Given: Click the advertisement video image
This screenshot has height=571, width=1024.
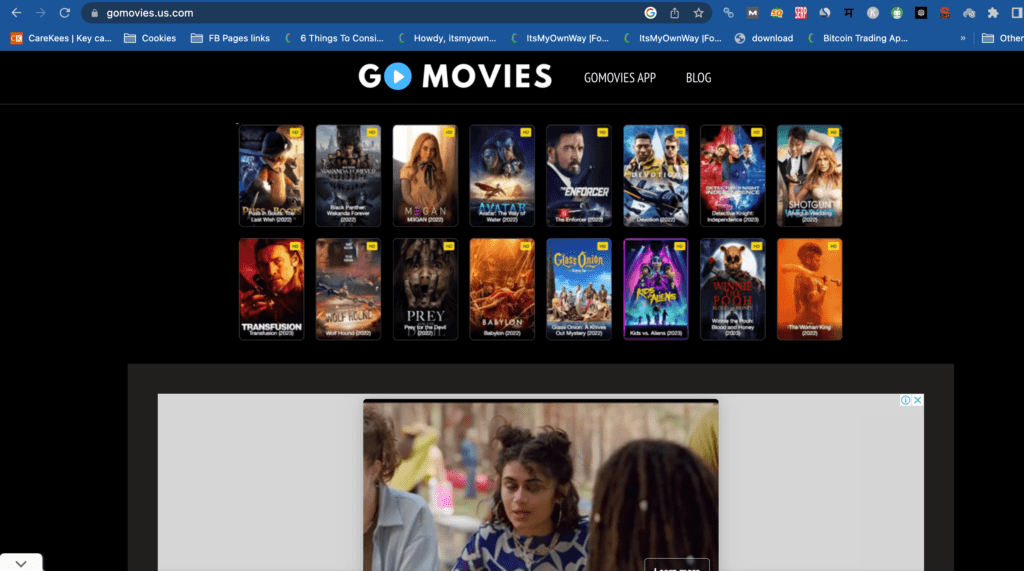Looking at the screenshot, I should [541, 485].
